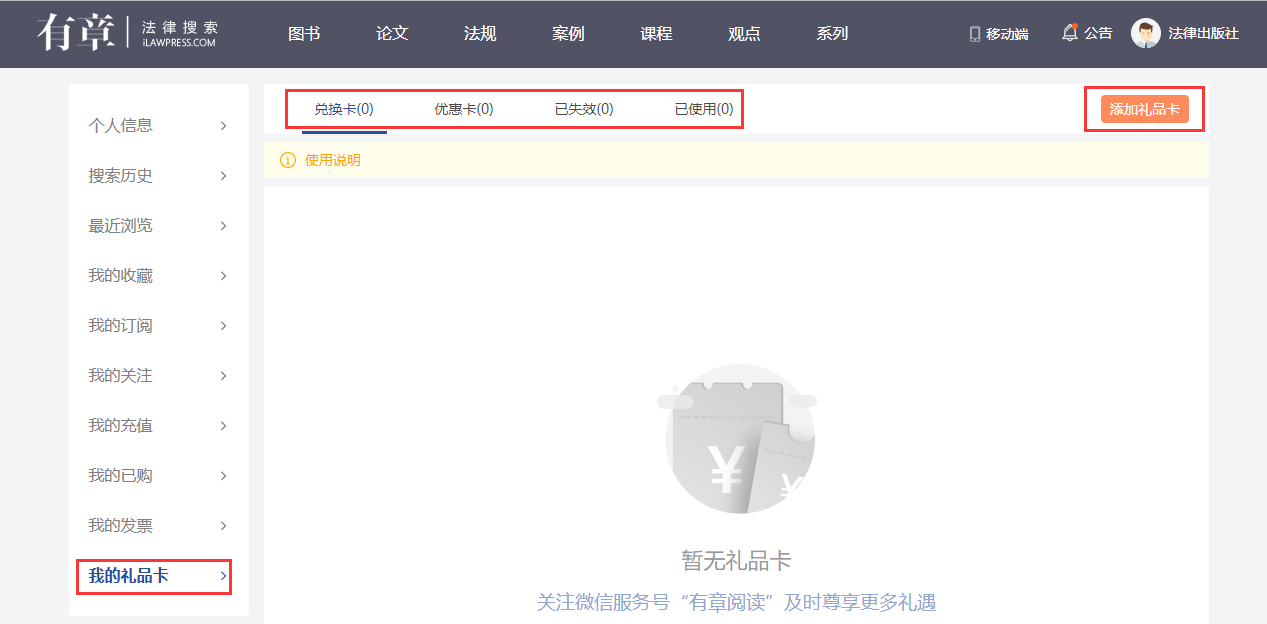
Task: Select the 兑换卡(0) tab
Action: click(x=344, y=110)
